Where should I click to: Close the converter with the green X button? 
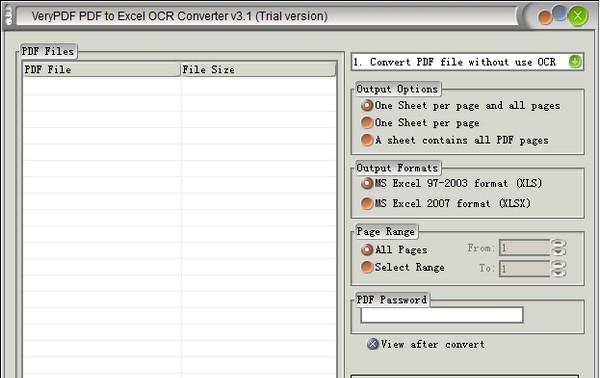point(577,16)
